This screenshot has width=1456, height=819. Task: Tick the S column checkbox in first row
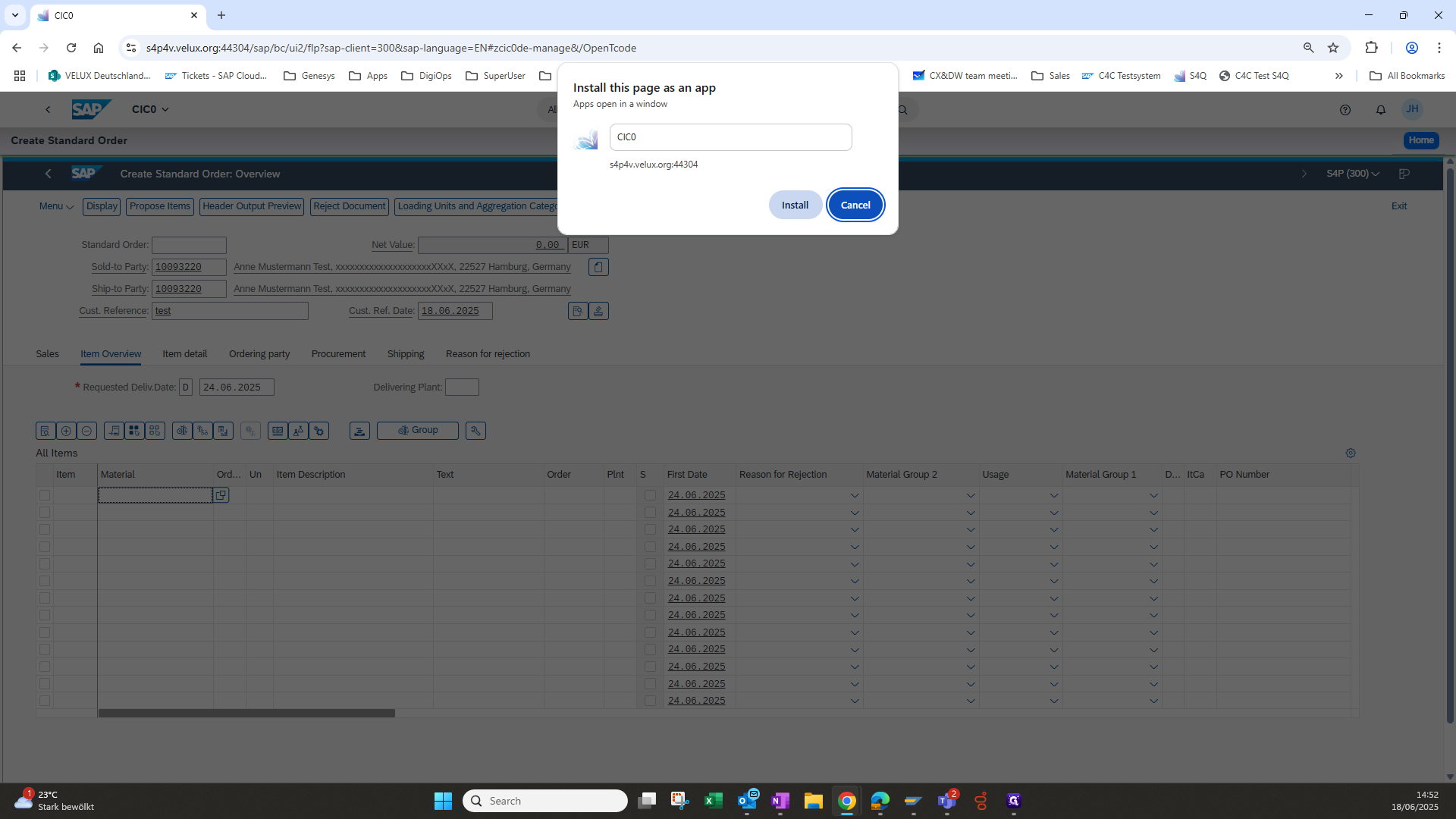click(x=650, y=495)
